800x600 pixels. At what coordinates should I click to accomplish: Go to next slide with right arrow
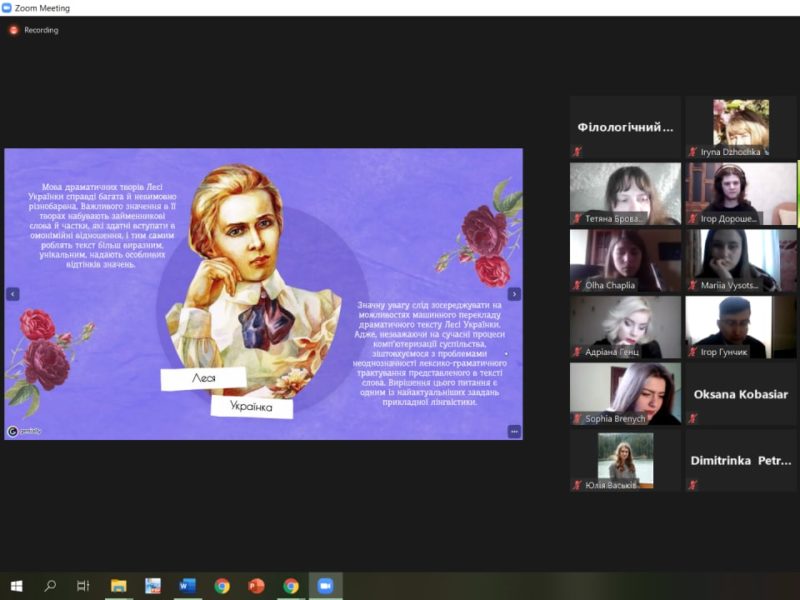click(514, 294)
